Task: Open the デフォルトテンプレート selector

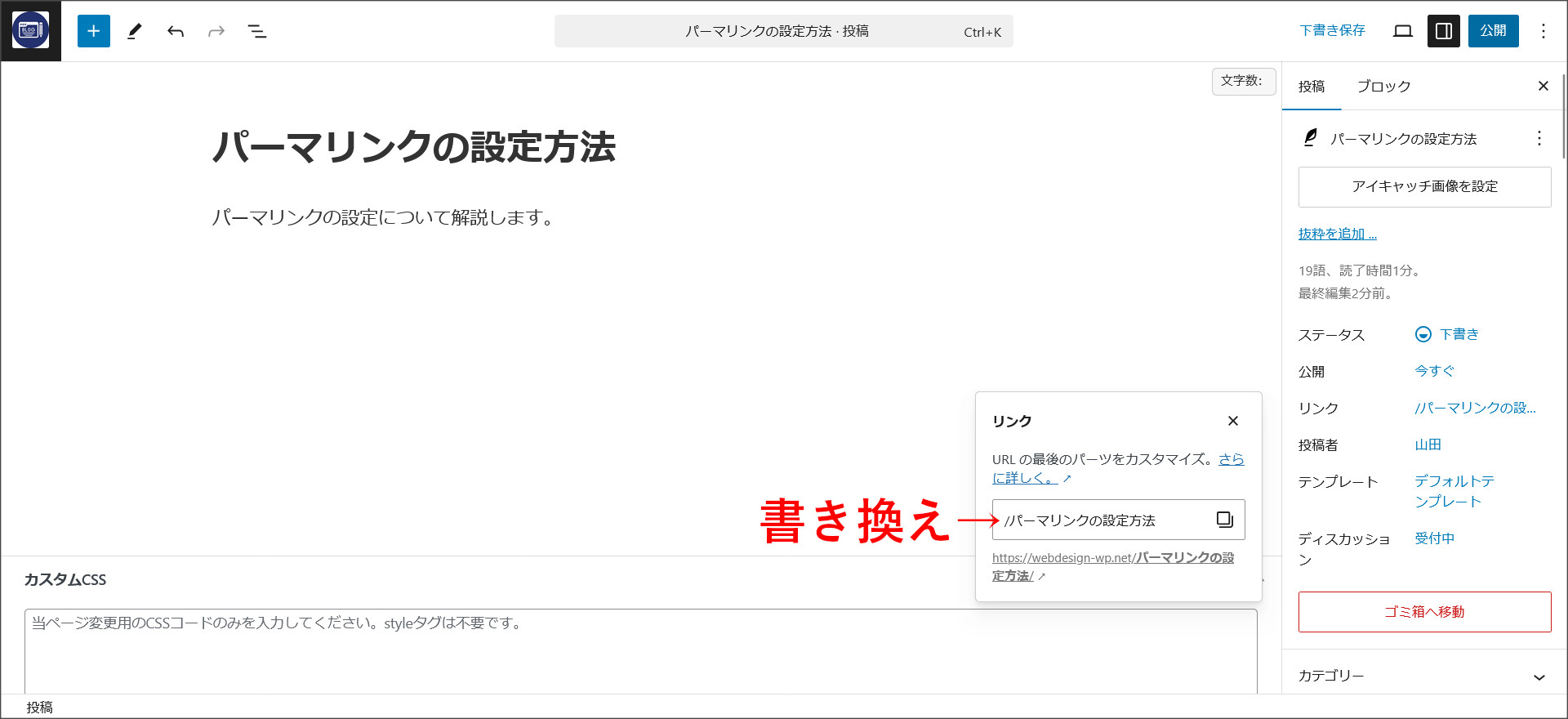Action: 1454,491
